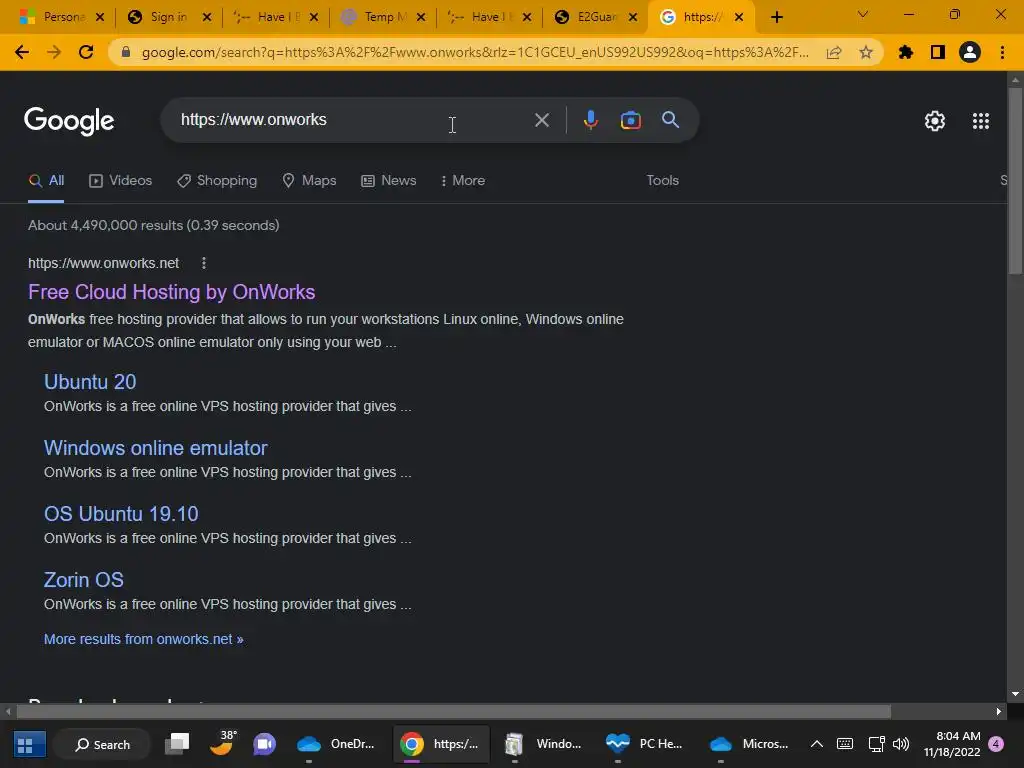Open the volume control icon
The image size is (1024, 768).
click(x=901, y=744)
